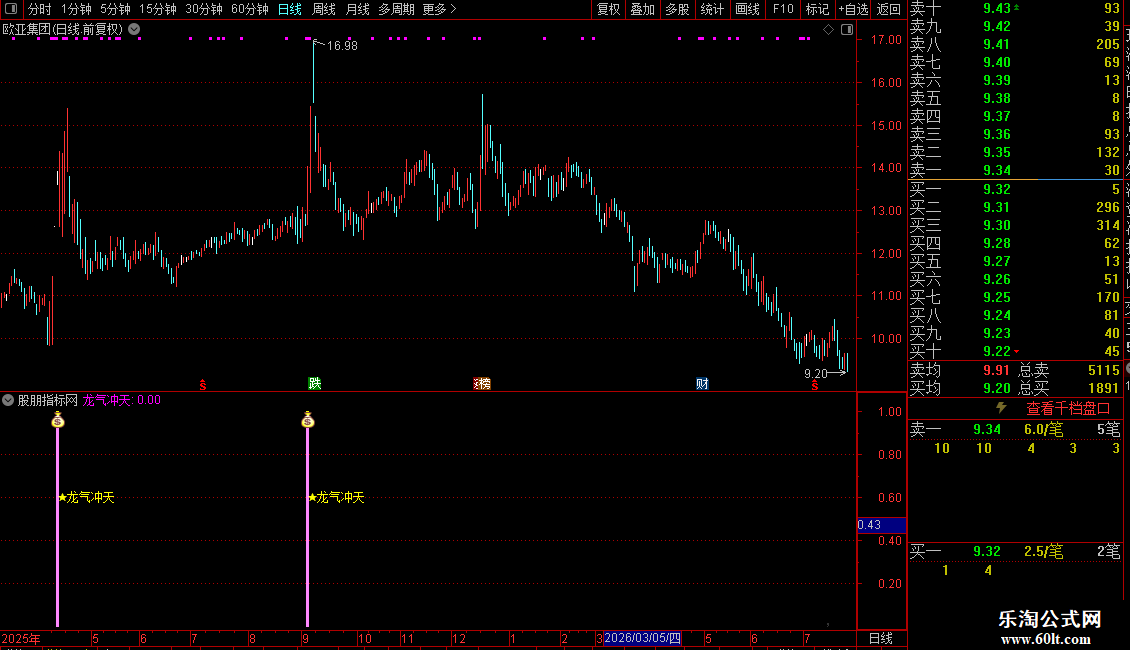
Task: Select the 60分钟 period tab
Action: pos(250,9)
